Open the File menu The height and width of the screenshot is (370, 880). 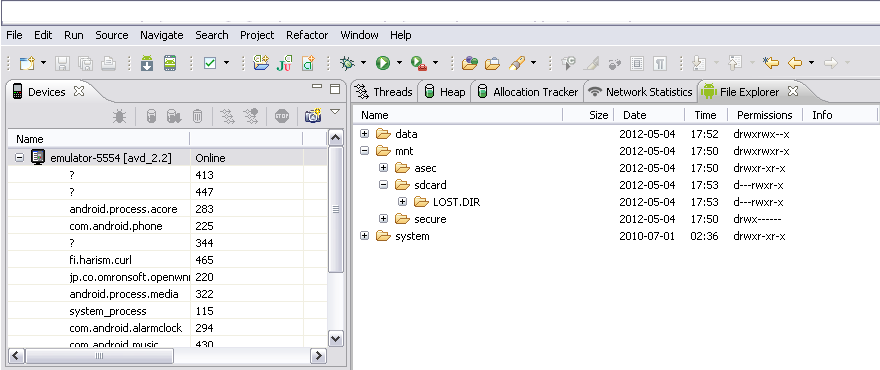(14, 35)
